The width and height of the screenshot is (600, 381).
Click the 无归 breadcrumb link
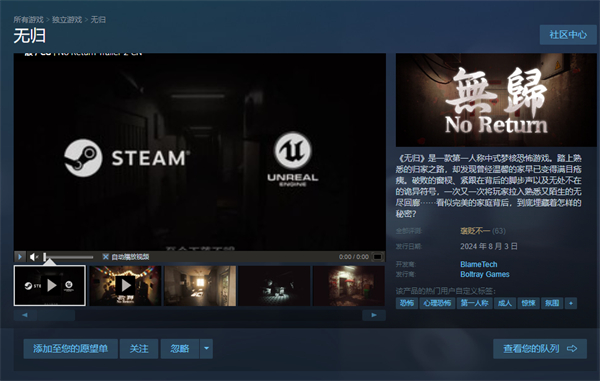[98, 20]
